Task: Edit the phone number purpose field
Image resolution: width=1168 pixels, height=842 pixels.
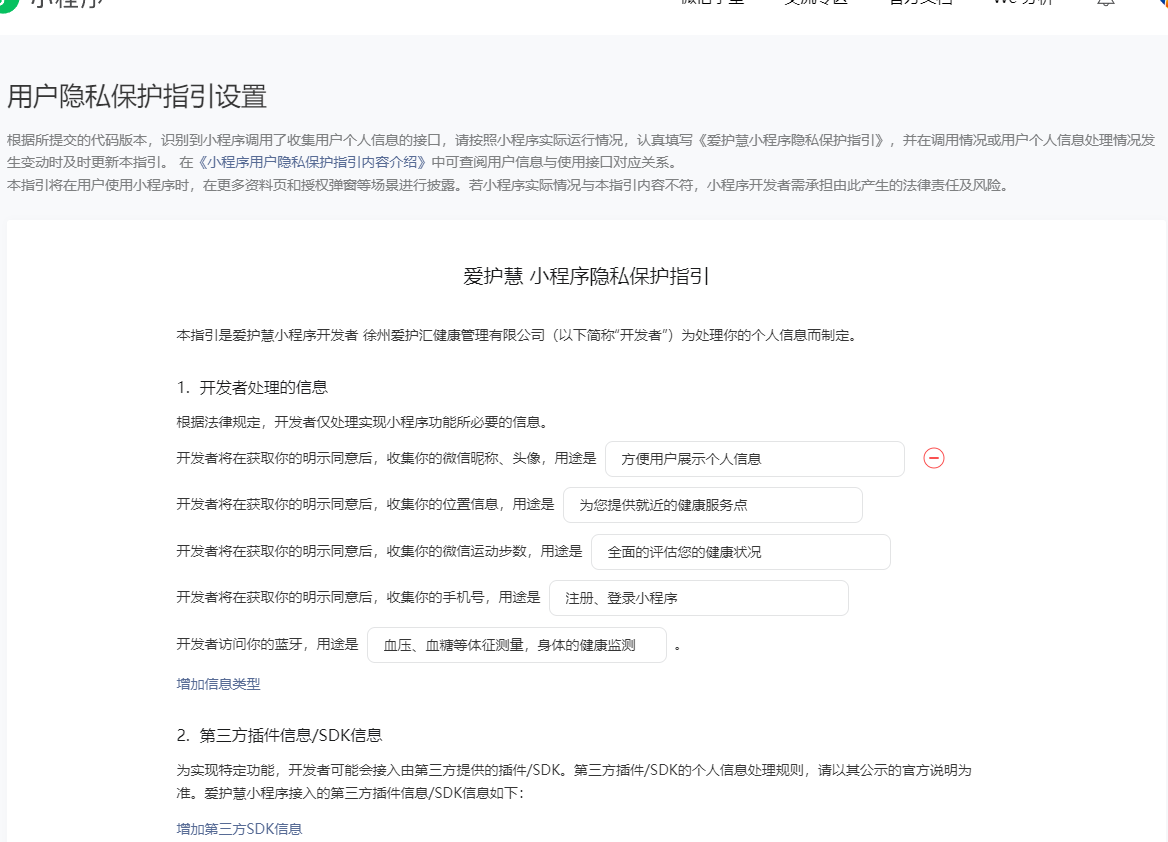Action: 699,598
